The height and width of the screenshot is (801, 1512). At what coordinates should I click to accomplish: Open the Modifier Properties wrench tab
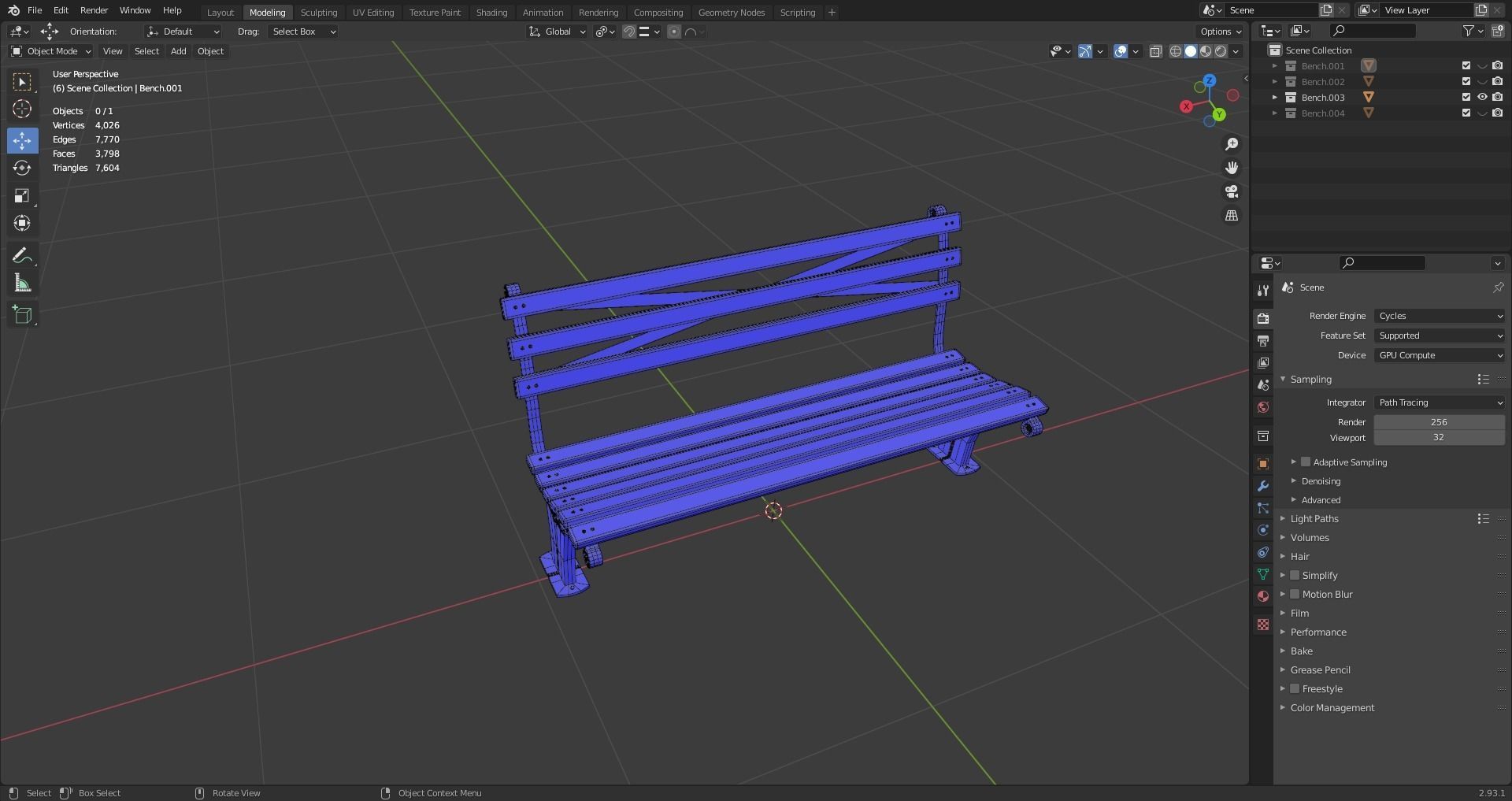[1262, 485]
